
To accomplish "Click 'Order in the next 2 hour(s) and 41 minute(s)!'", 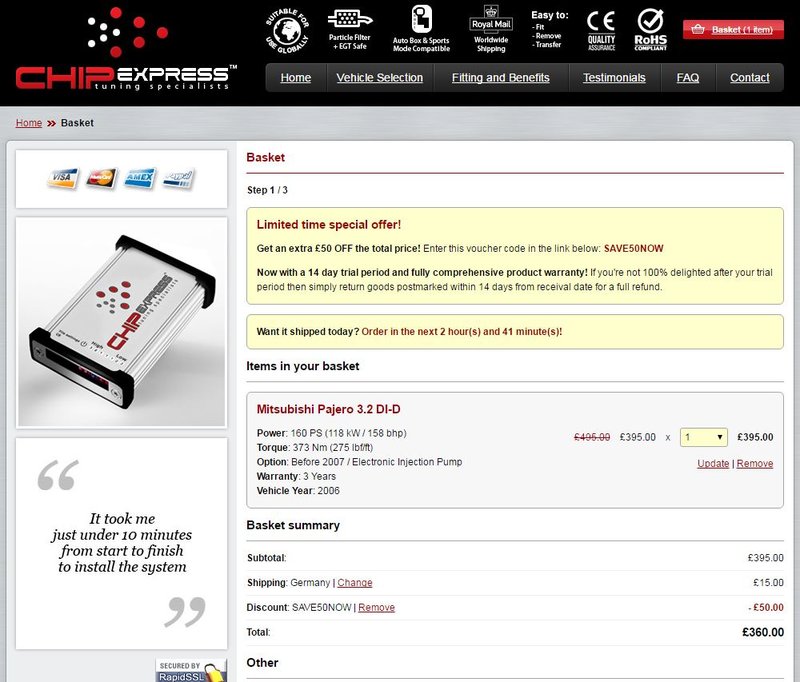I will 462,332.
